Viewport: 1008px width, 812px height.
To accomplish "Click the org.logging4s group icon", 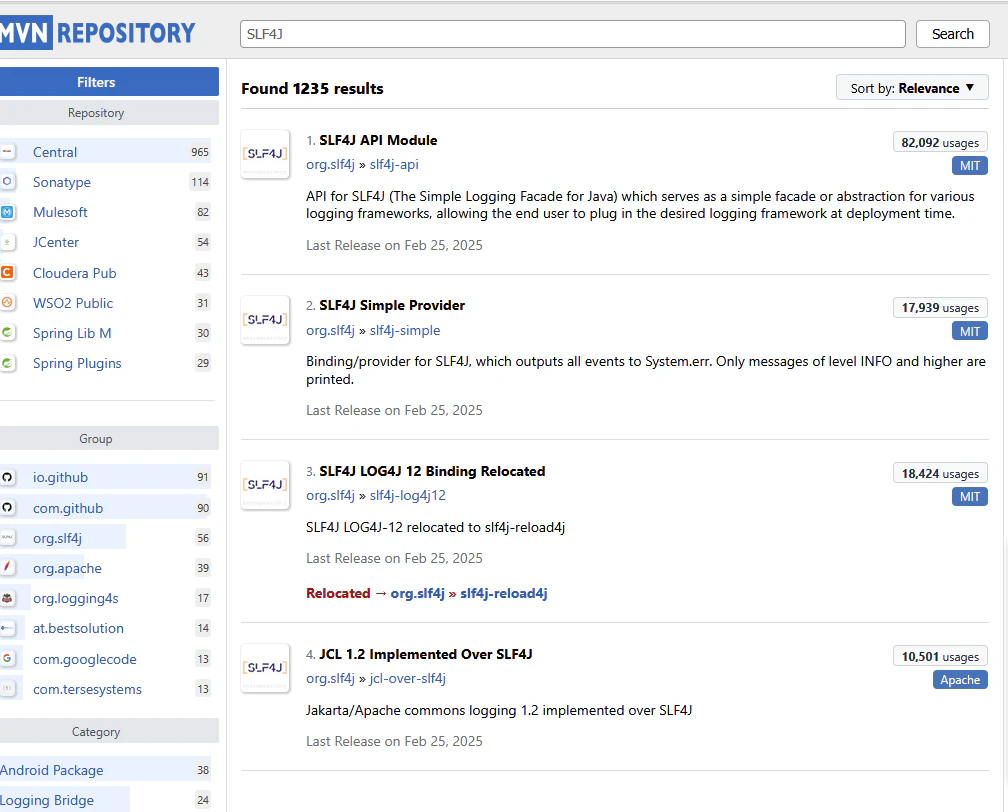I will [x=7, y=598].
